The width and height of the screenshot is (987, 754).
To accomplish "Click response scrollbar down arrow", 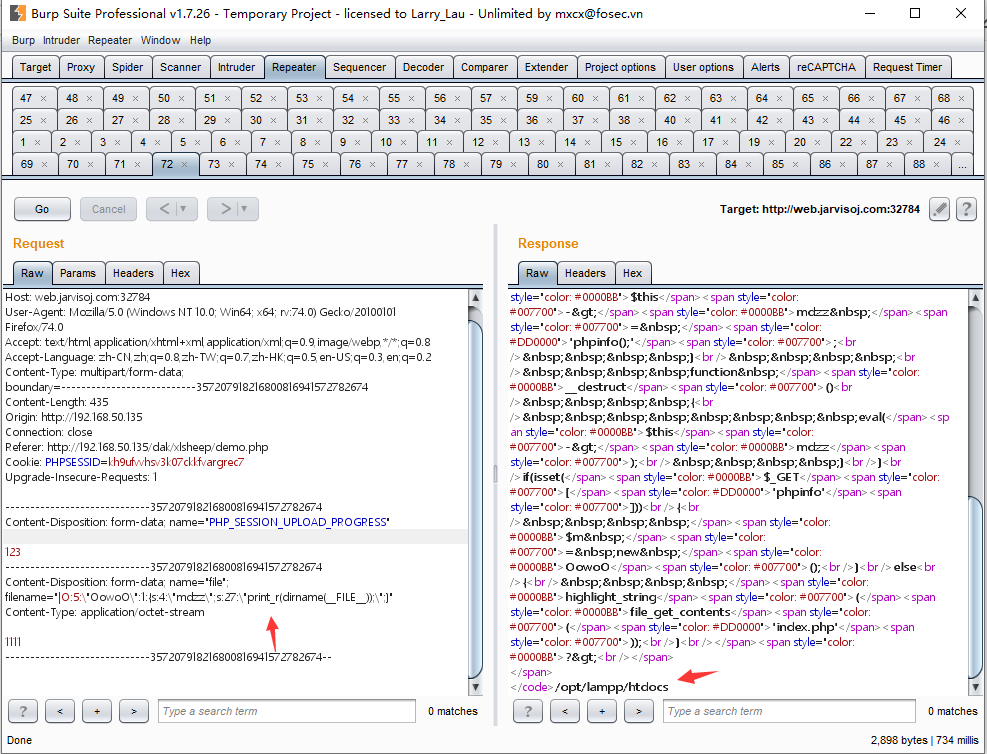I will point(975,687).
